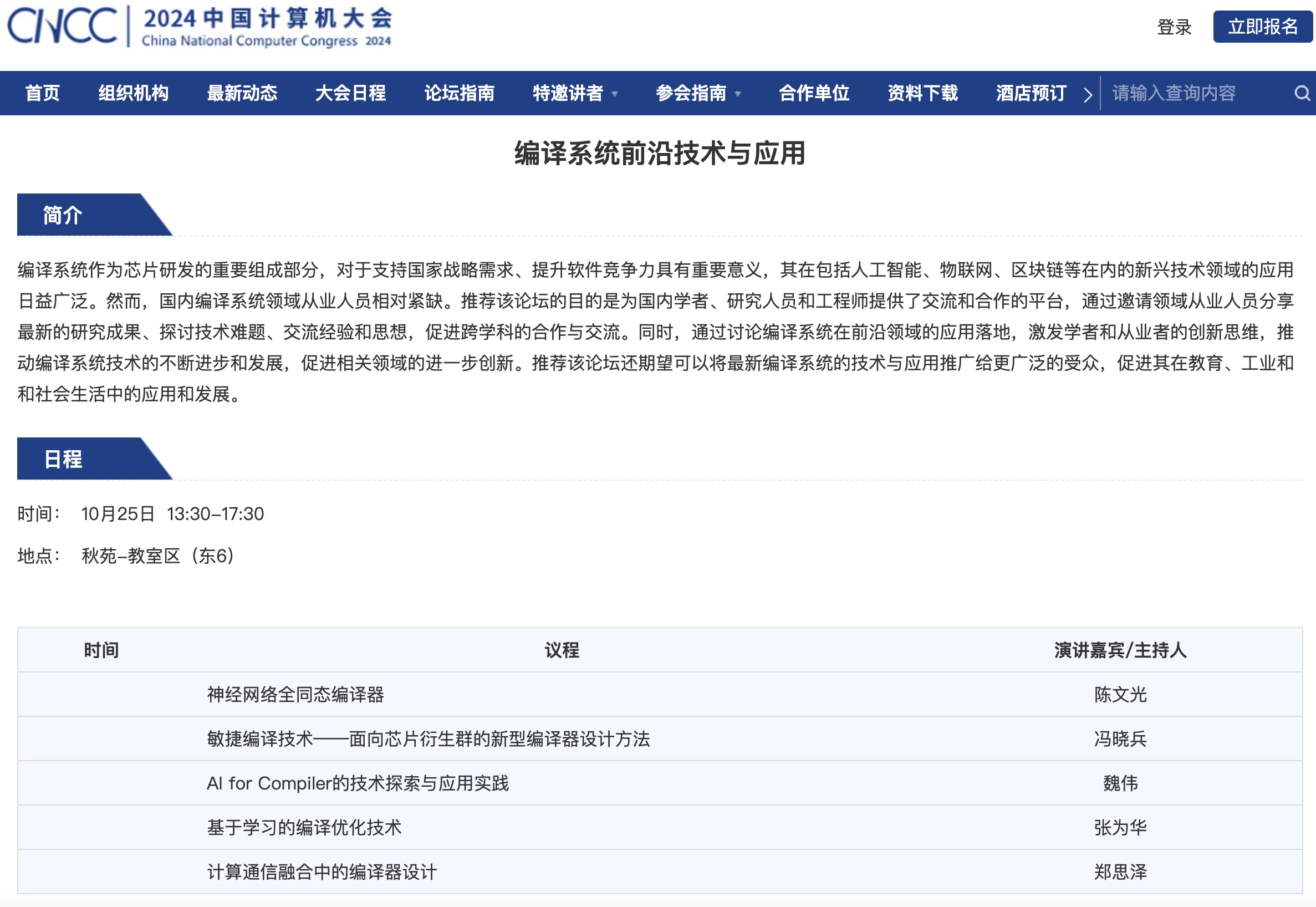Open the 组织机构 menu item
The height and width of the screenshot is (907, 1316).
pos(134,93)
